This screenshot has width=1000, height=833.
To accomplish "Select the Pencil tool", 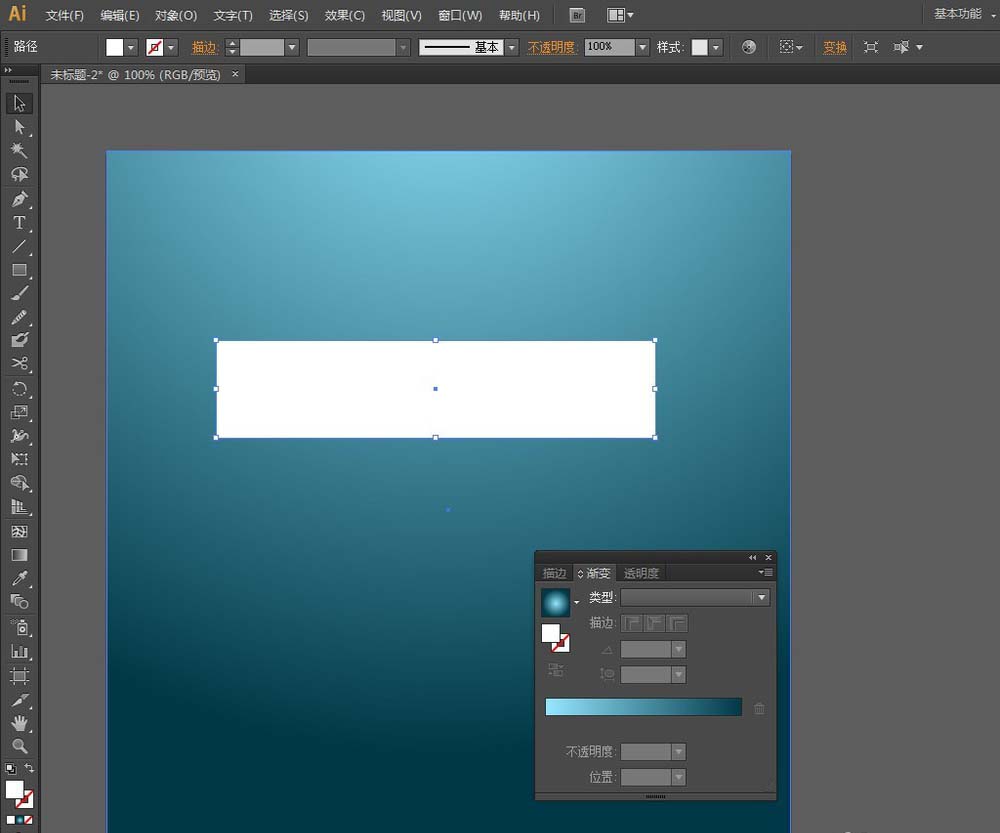I will click(19, 317).
